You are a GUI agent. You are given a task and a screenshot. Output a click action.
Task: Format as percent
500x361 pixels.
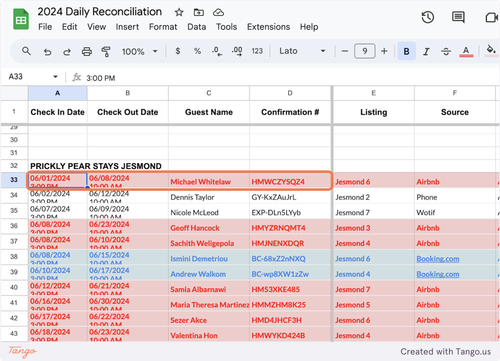[197, 51]
